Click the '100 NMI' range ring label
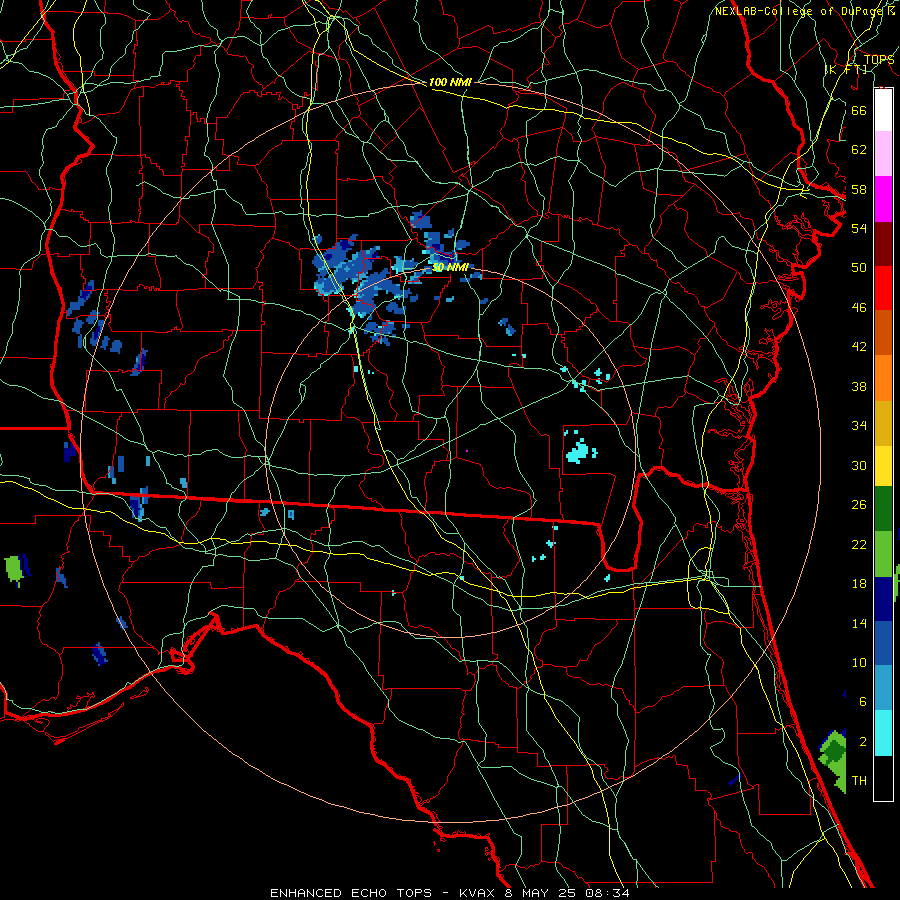 click(x=450, y=82)
